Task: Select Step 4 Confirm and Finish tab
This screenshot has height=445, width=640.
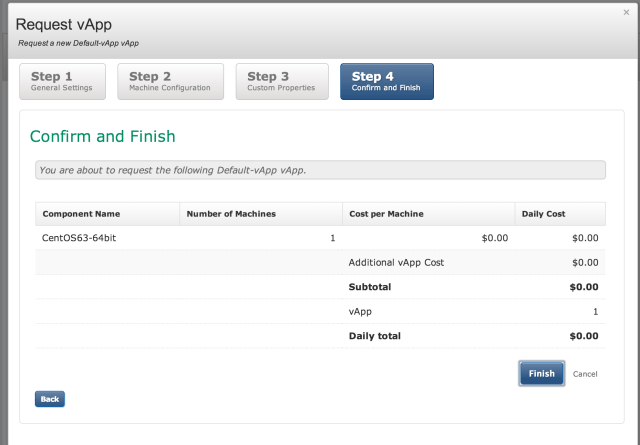Action: pyautogui.click(x=386, y=81)
